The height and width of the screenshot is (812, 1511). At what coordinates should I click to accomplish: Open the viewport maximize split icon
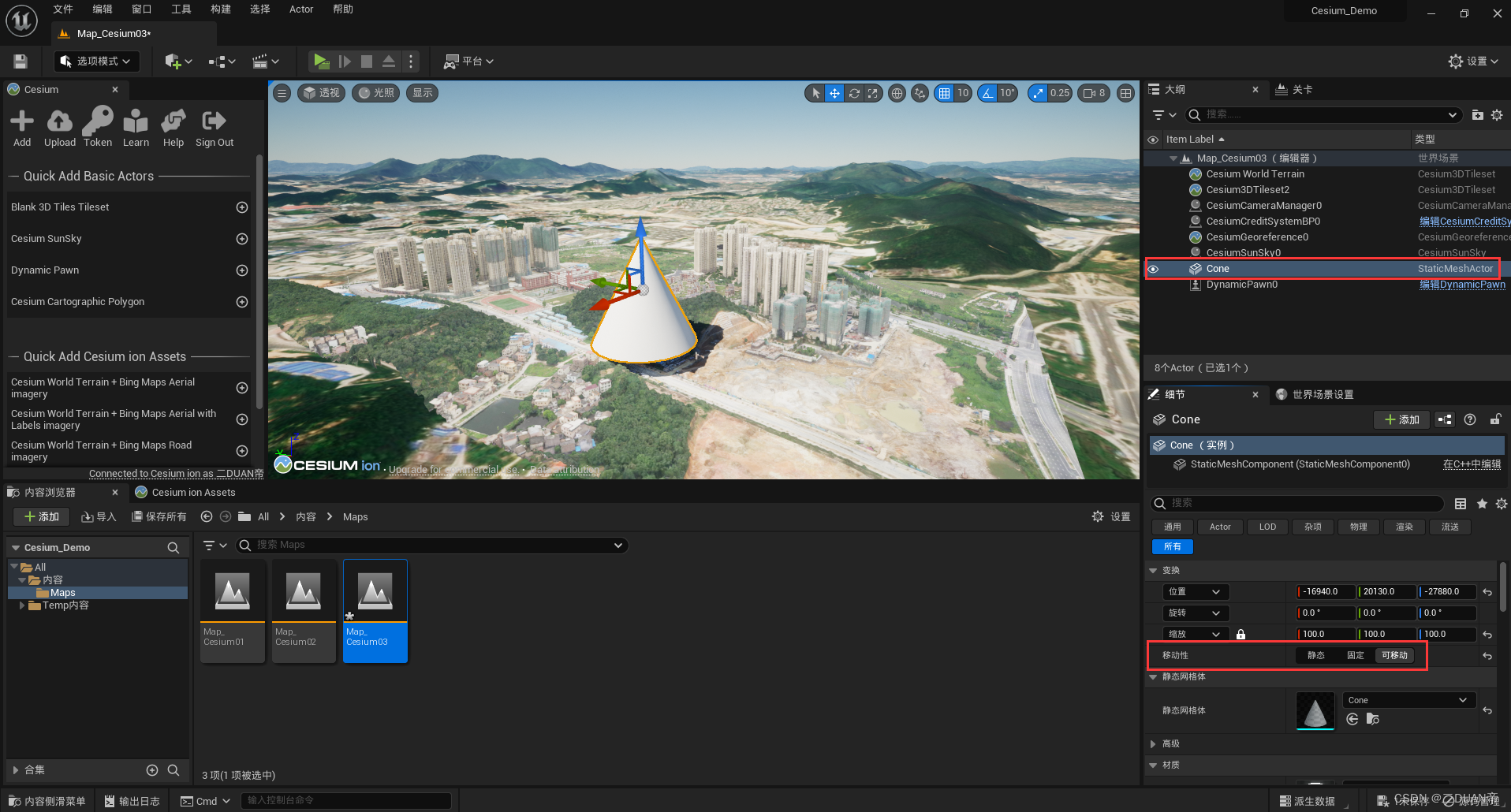point(1125,93)
